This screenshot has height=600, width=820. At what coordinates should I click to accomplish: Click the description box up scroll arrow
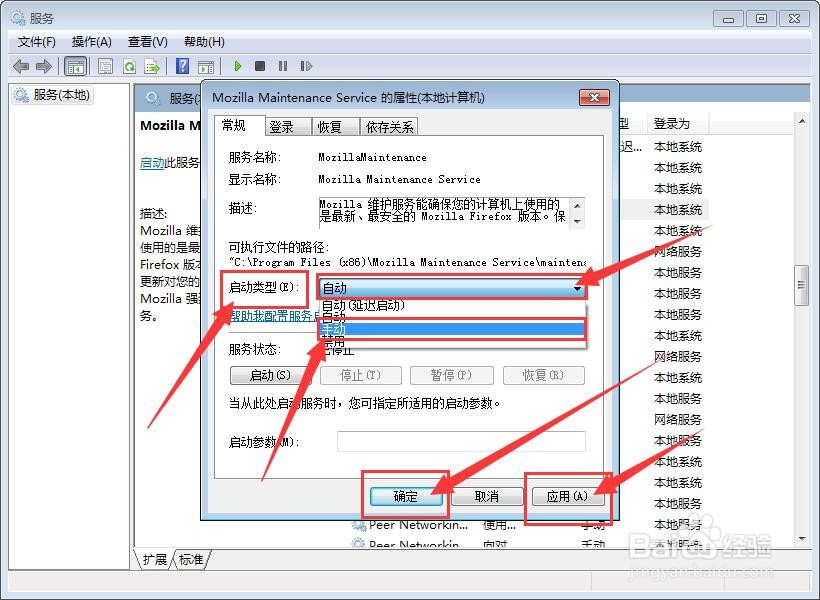coord(577,205)
